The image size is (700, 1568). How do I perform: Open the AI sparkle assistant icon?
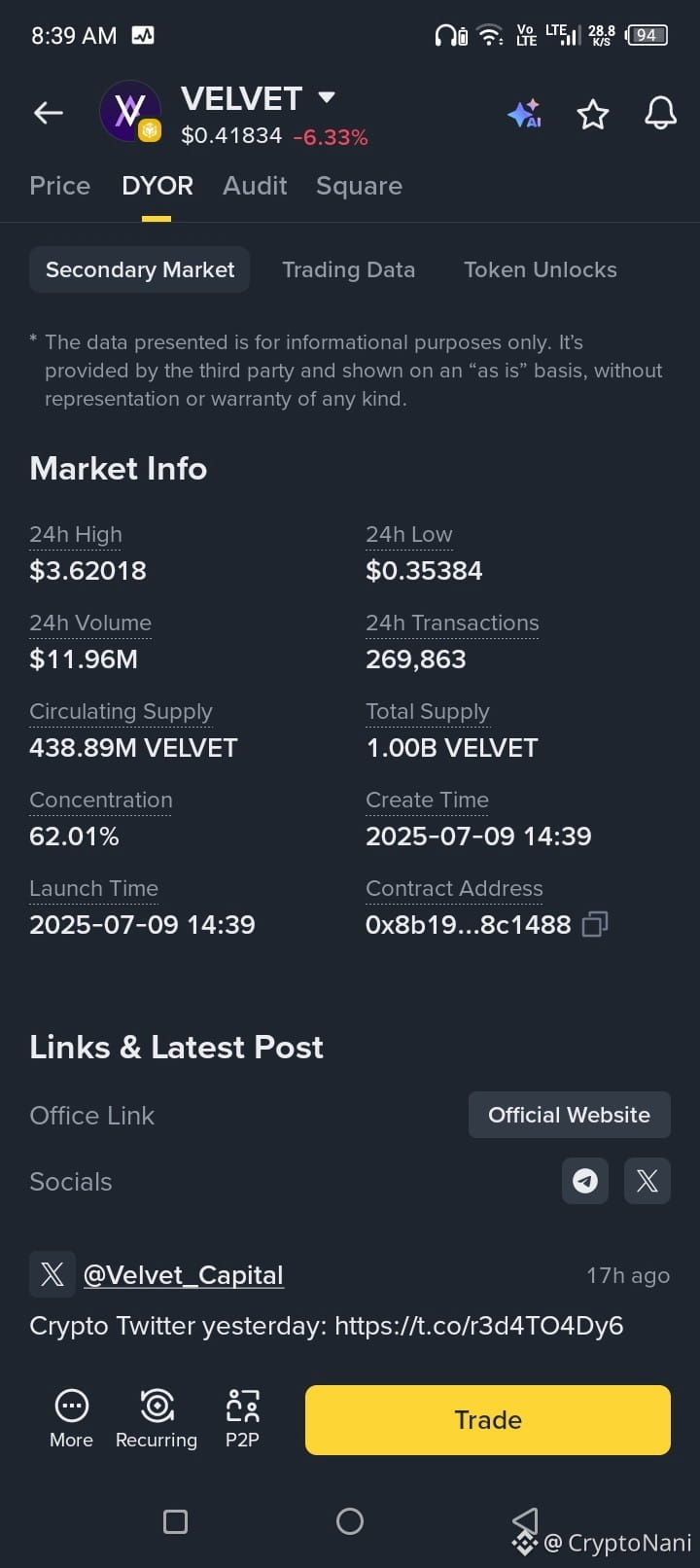[524, 115]
